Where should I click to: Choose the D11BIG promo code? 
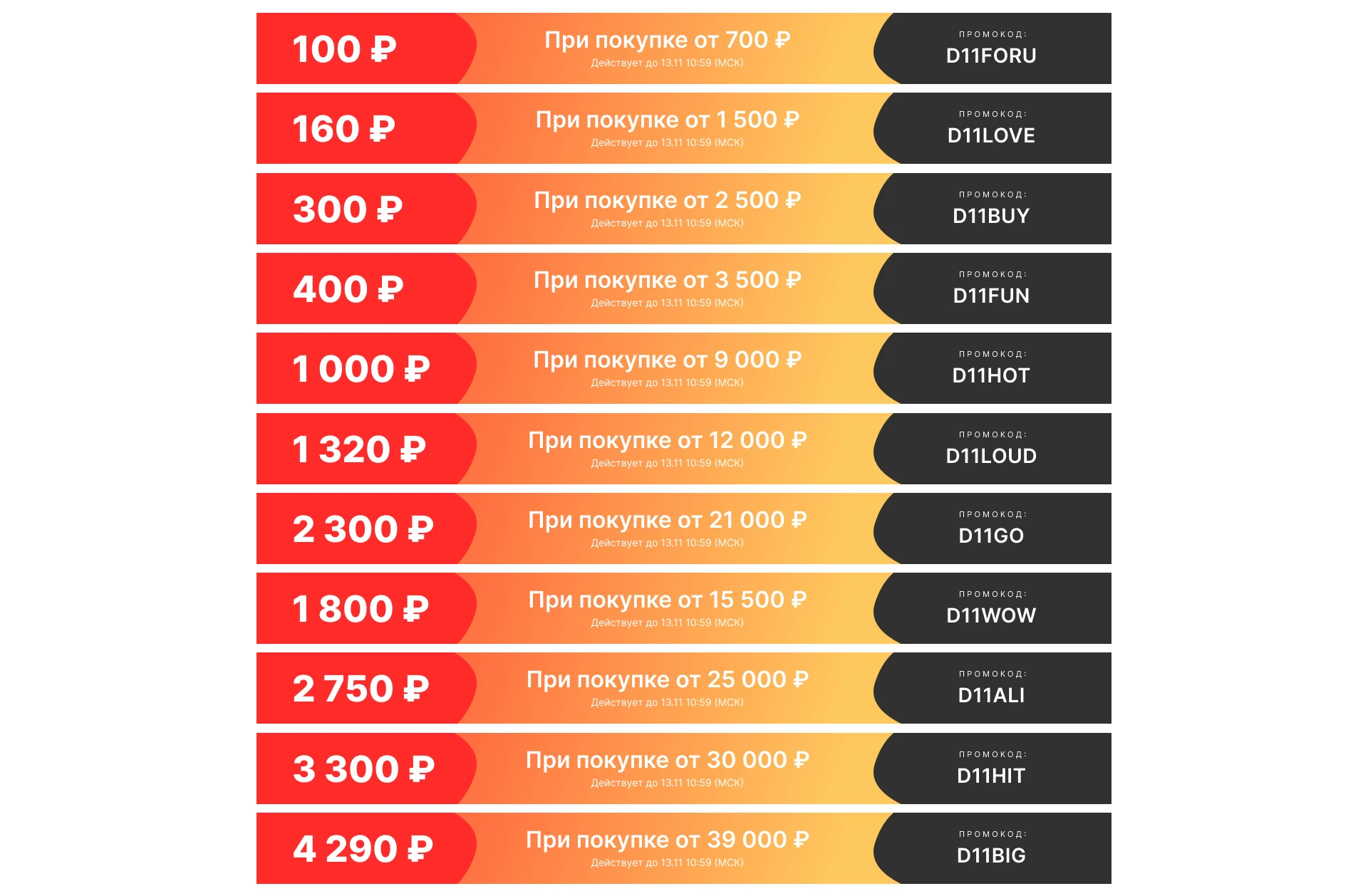tap(991, 855)
